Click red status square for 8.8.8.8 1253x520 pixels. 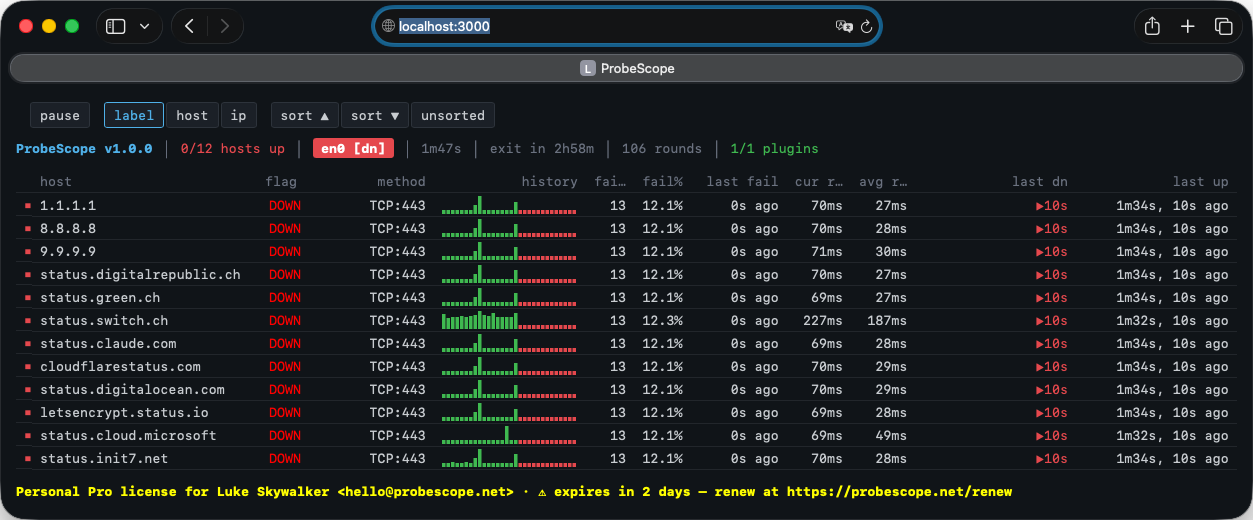pyautogui.click(x=28, y=229)
